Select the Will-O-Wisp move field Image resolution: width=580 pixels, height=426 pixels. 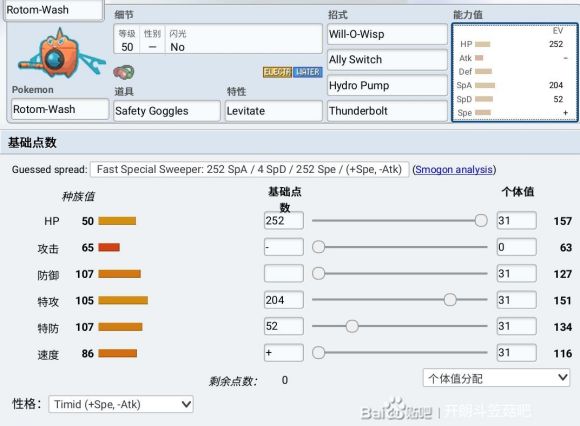click(387, 34)
